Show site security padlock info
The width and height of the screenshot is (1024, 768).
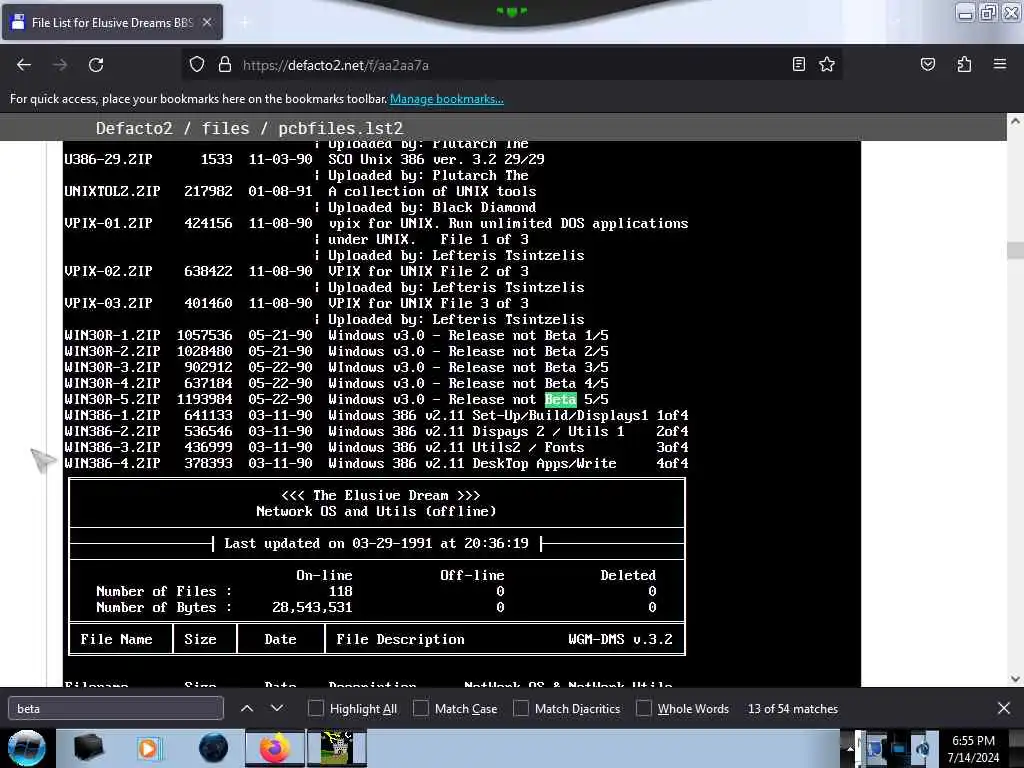225,65
